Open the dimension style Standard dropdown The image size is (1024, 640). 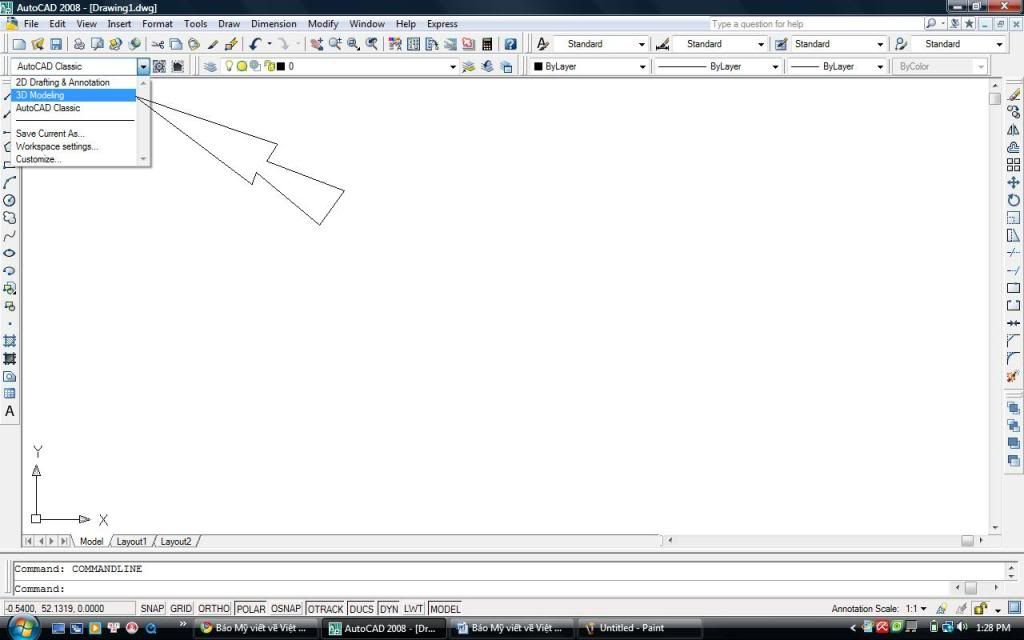point(761,44)
